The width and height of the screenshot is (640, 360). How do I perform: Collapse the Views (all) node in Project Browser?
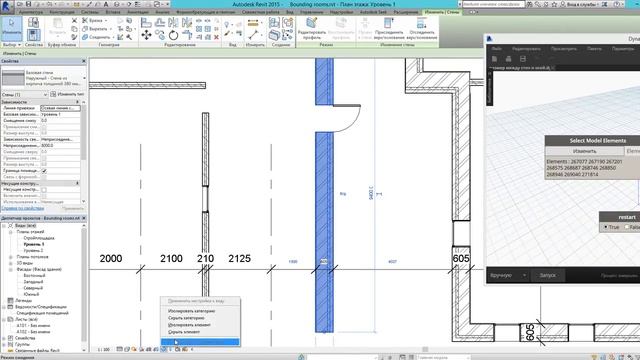point(4,226)
